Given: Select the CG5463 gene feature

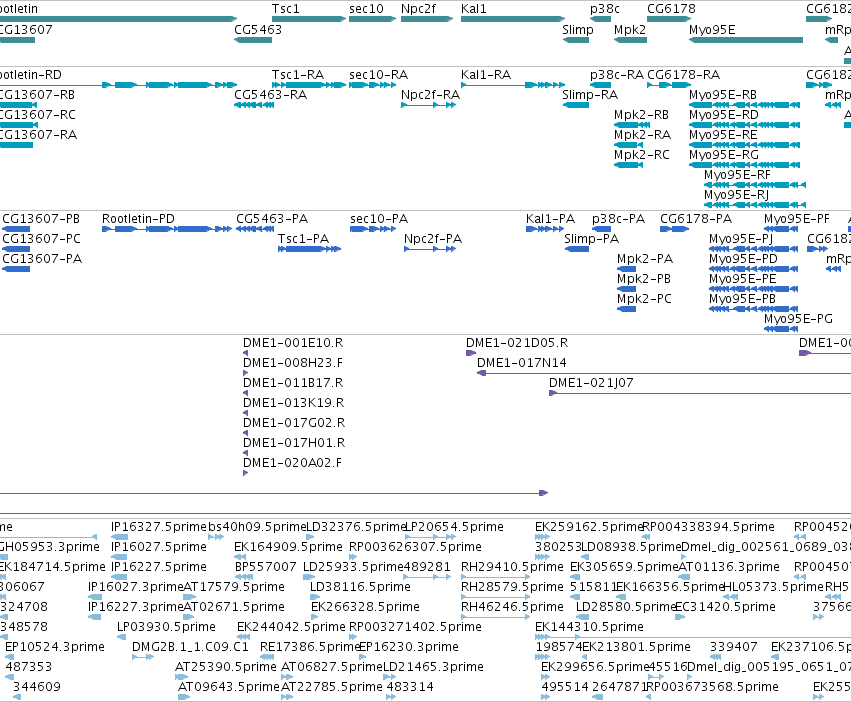Looking at the screenshot, I should click(253, 40).
